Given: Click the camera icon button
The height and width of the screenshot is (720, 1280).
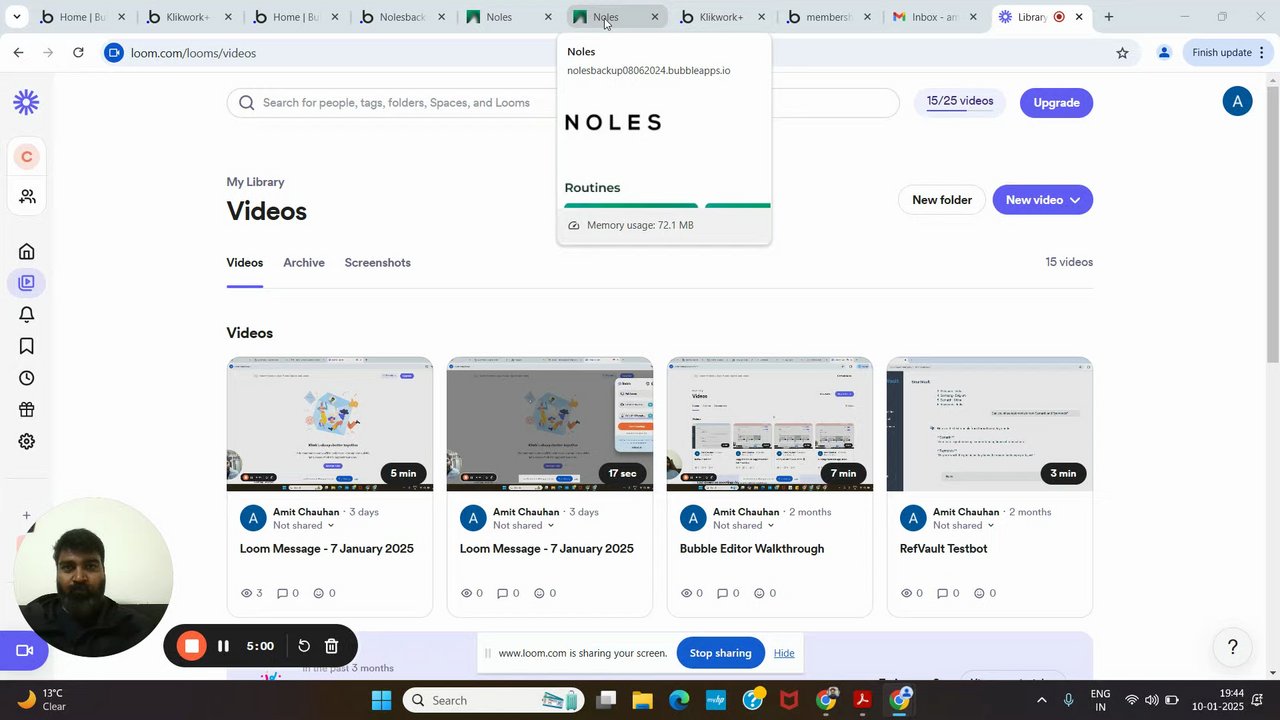Looking at the screenshot, I should (x=25, y=650).
